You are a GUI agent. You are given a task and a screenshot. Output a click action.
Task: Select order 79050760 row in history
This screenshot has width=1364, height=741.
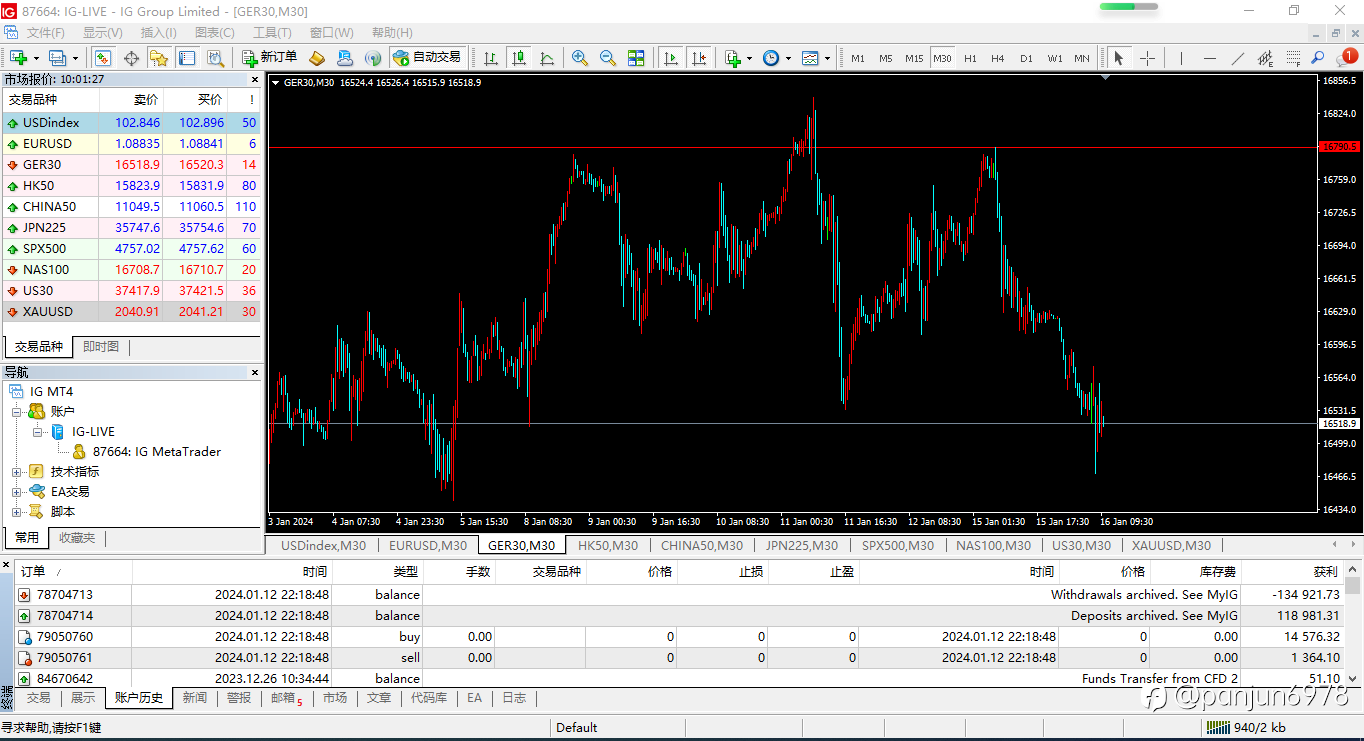pyautogui.click(x=679, y=636)
